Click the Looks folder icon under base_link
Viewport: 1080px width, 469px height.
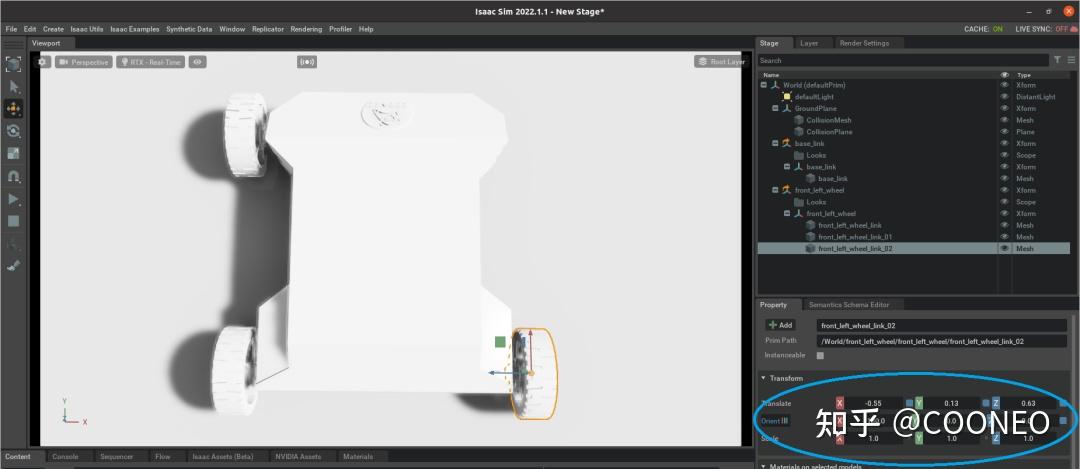tap(799, 156)
